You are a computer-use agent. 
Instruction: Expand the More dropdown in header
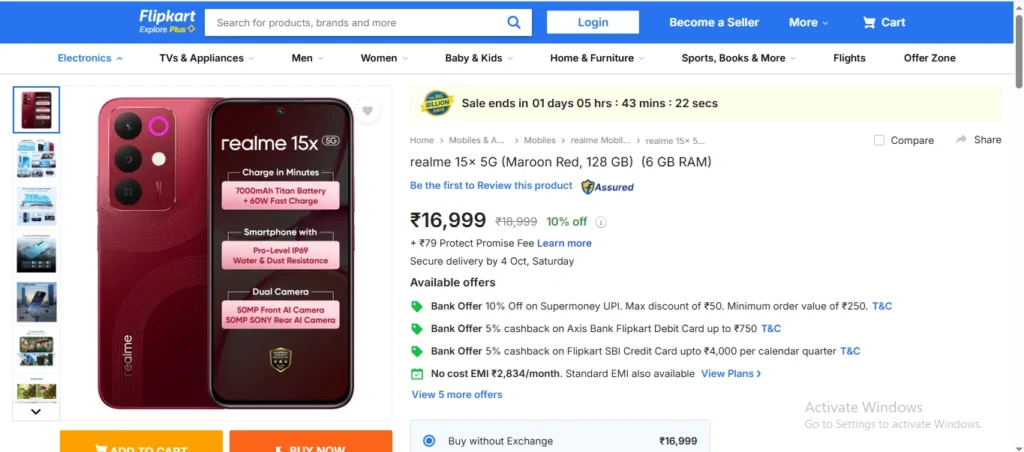pos(809,22)
